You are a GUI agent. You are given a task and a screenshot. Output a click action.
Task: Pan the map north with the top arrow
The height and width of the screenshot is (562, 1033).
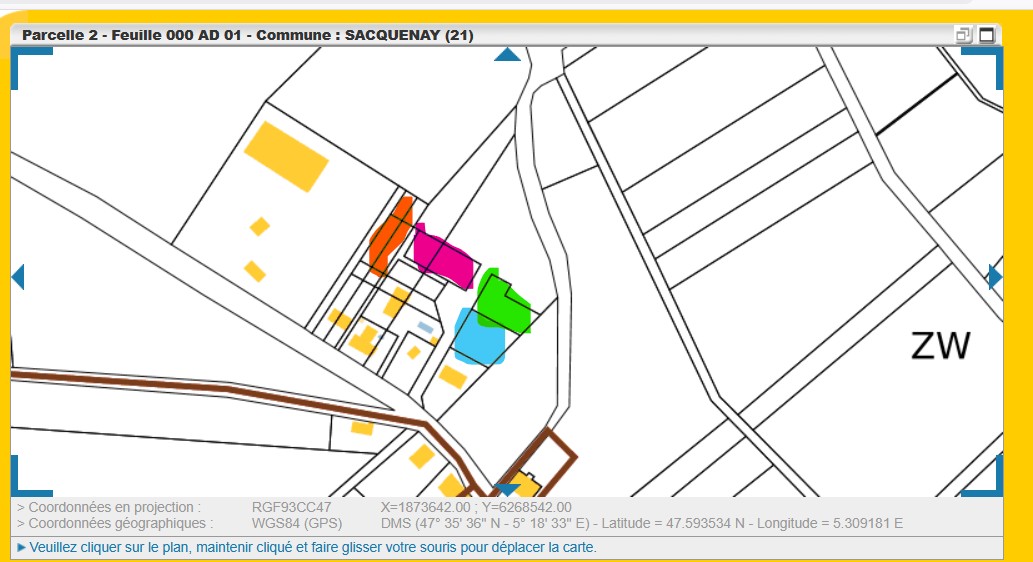tap(508, 54)
